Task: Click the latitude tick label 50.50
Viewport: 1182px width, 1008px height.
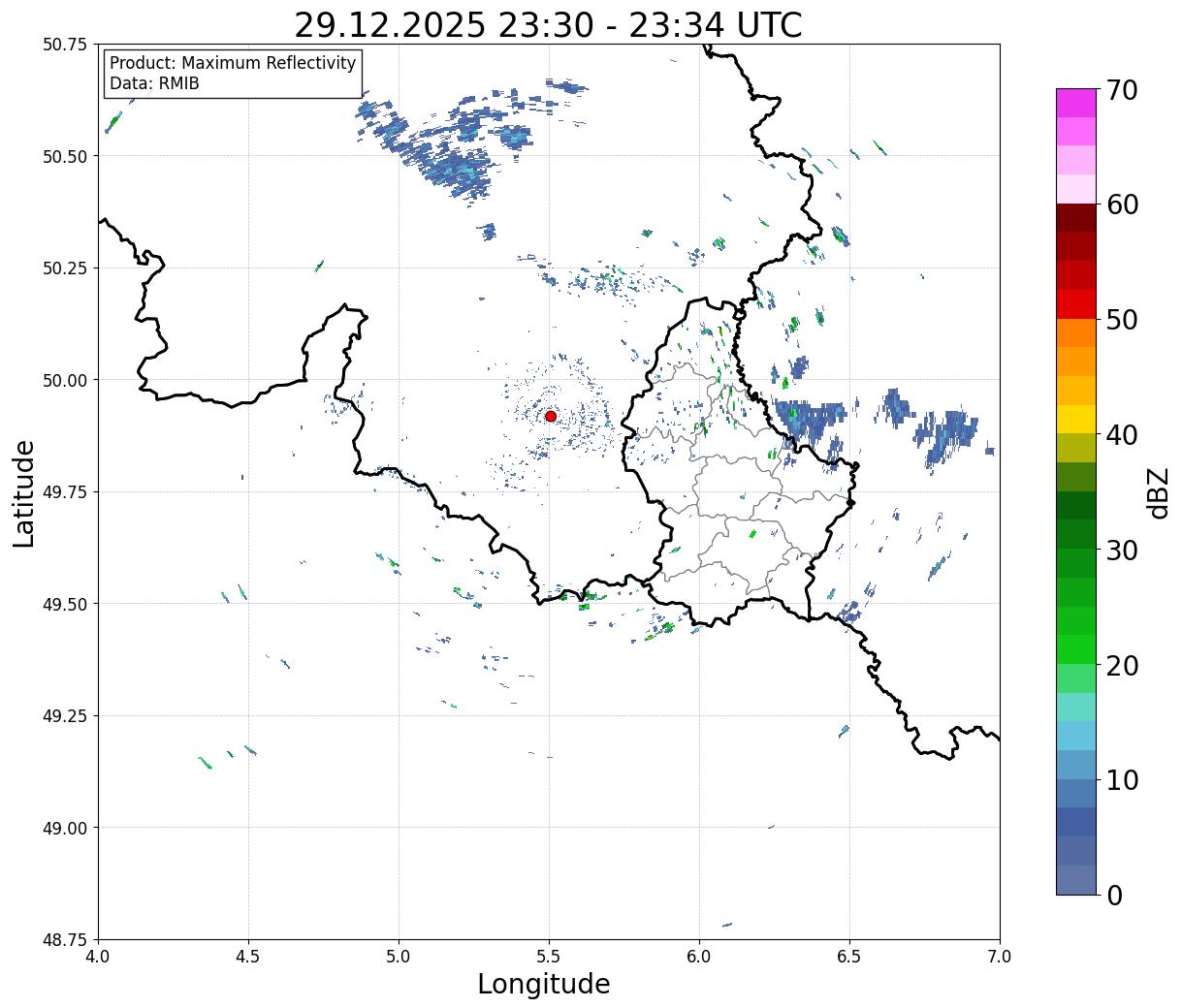Action: coord(65,156)
